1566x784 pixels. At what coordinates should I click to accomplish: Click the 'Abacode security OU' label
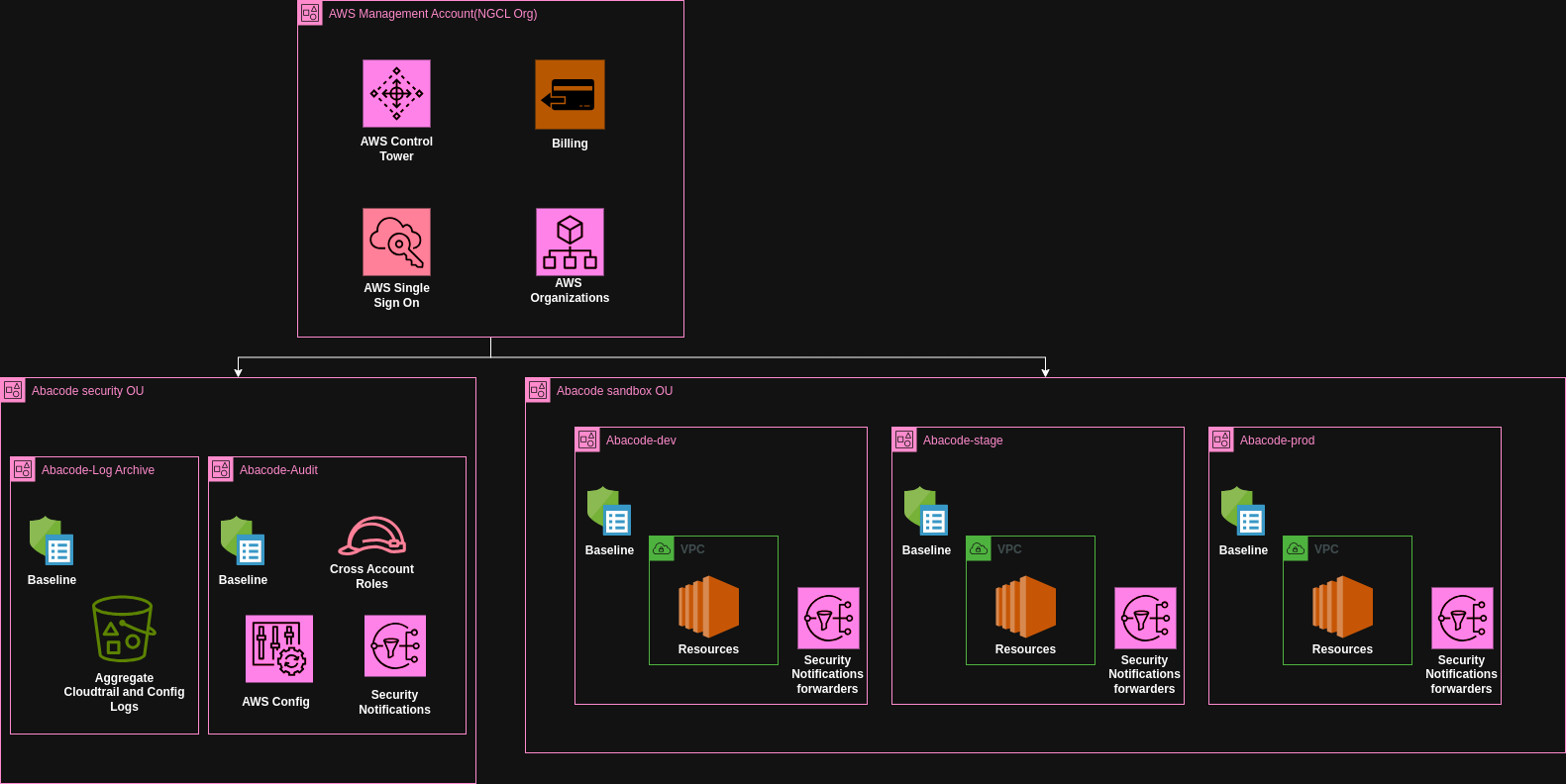tap(87, 391)
